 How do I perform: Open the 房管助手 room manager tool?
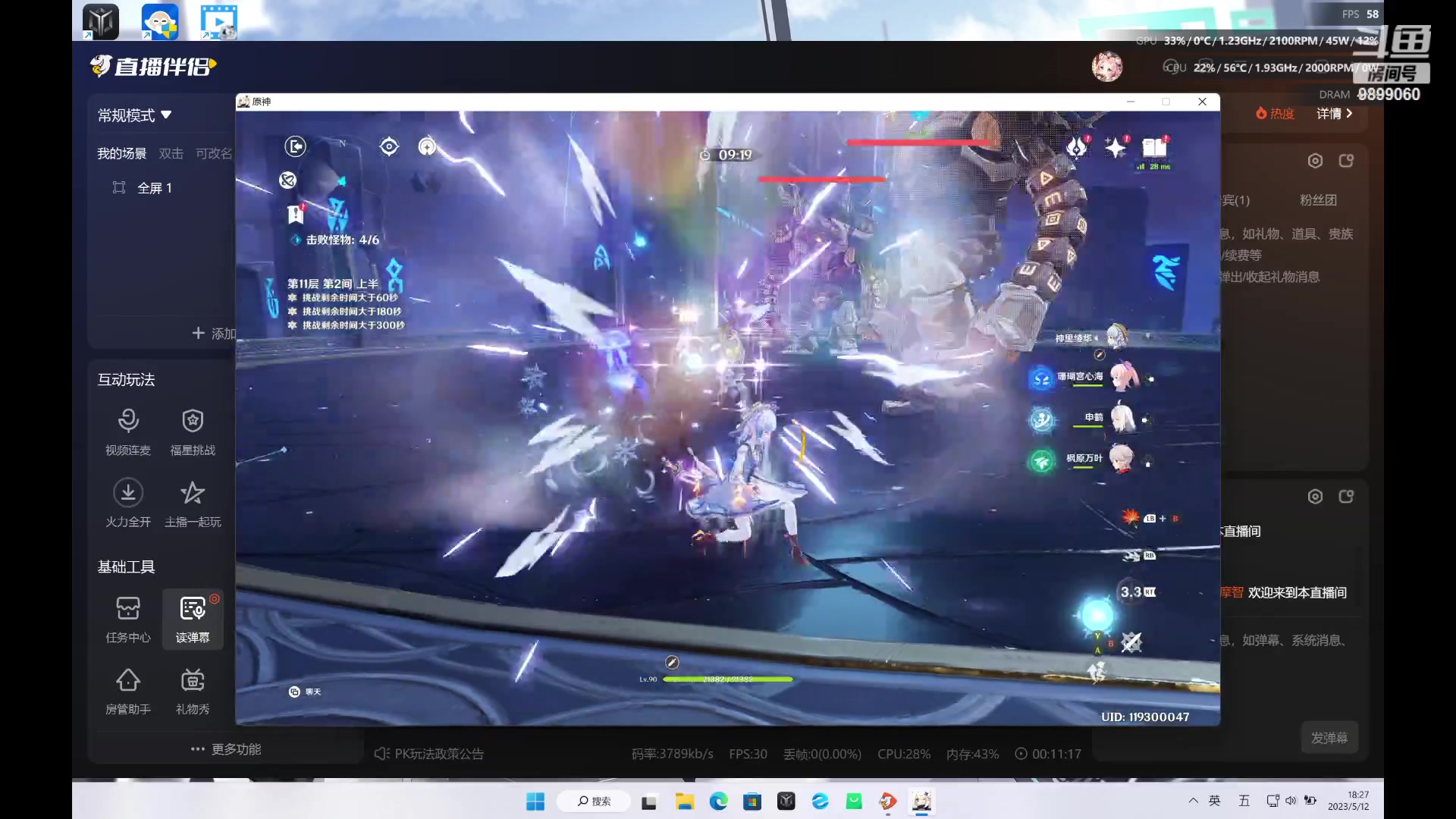click(128, 691)
